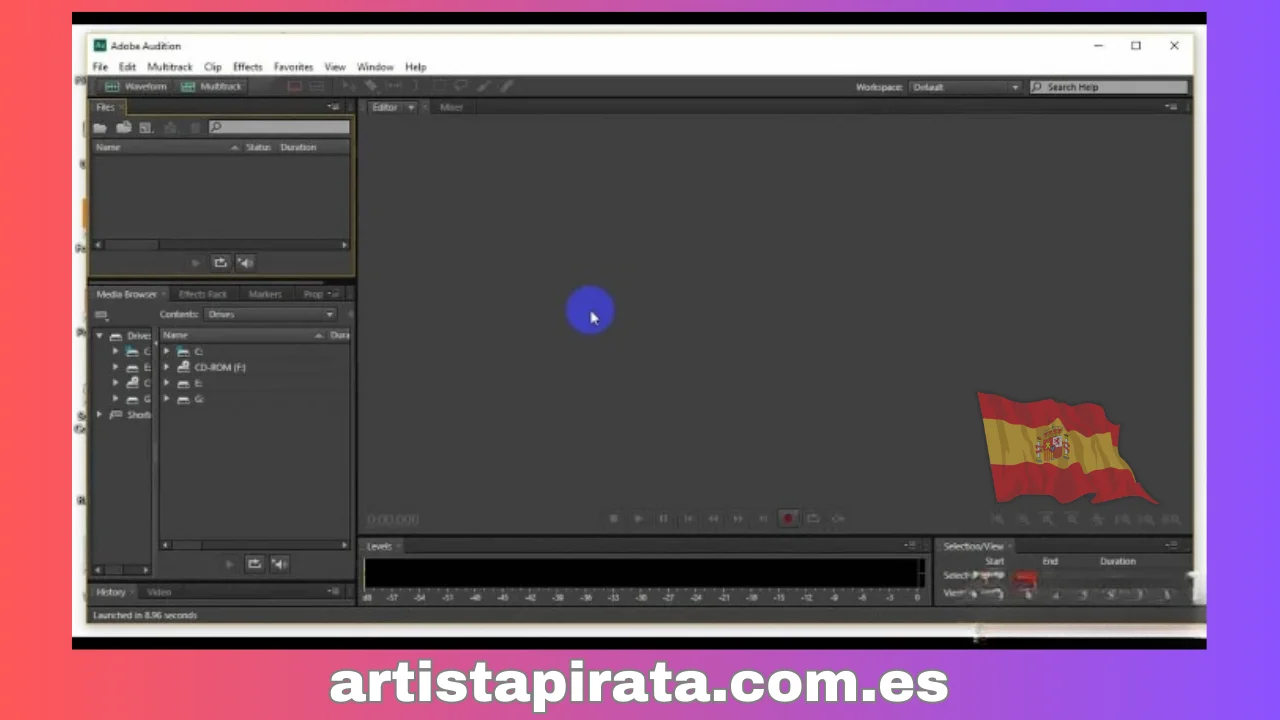Click the Import File icon in Files panel
This screenshot has height=720, width=1280.
[123, 127]
